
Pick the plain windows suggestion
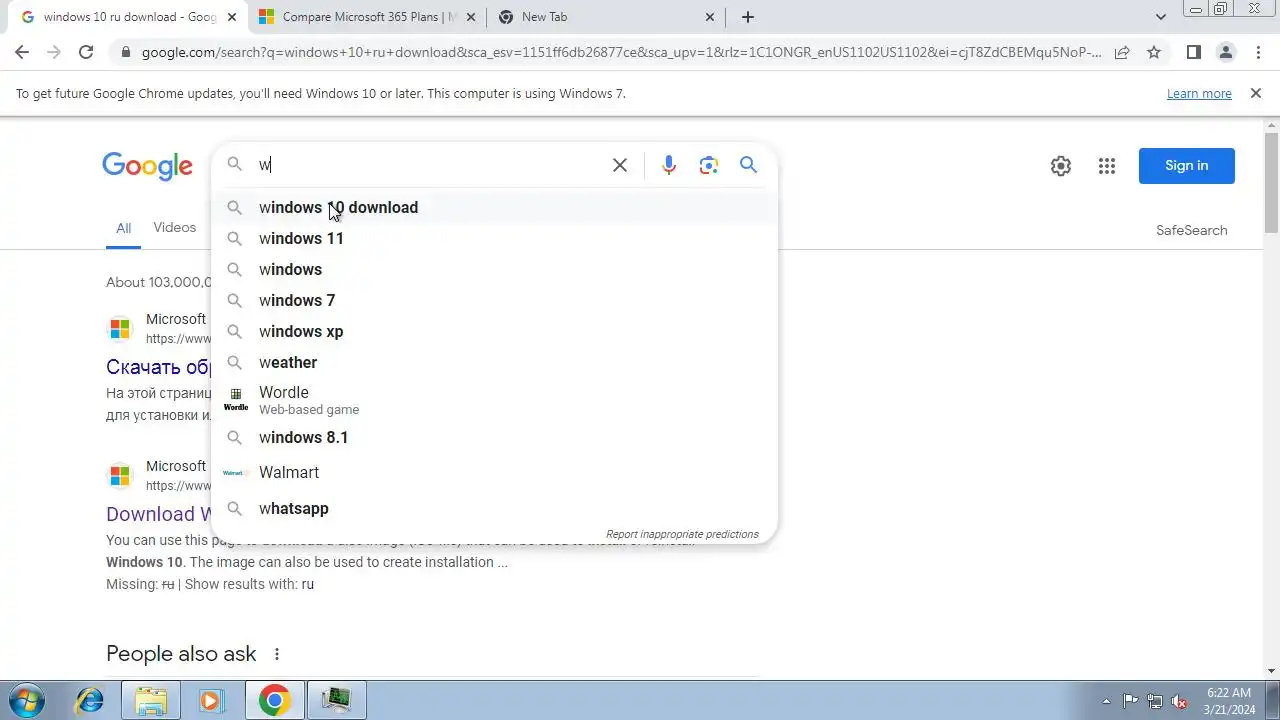tap(494, 269)
